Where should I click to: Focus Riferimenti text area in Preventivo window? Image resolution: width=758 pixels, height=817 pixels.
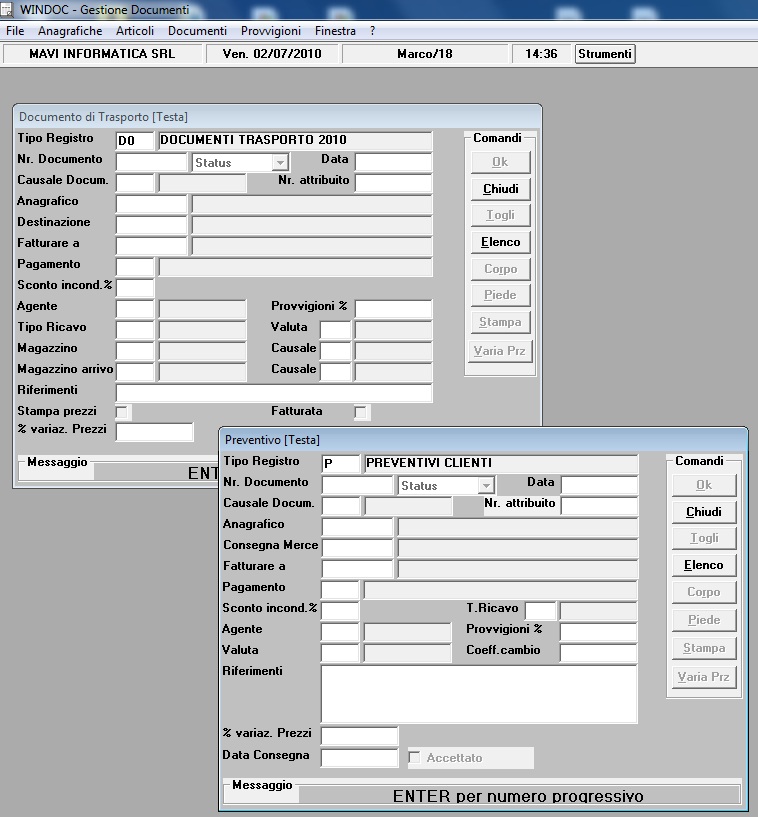click(x=479, y=694)
